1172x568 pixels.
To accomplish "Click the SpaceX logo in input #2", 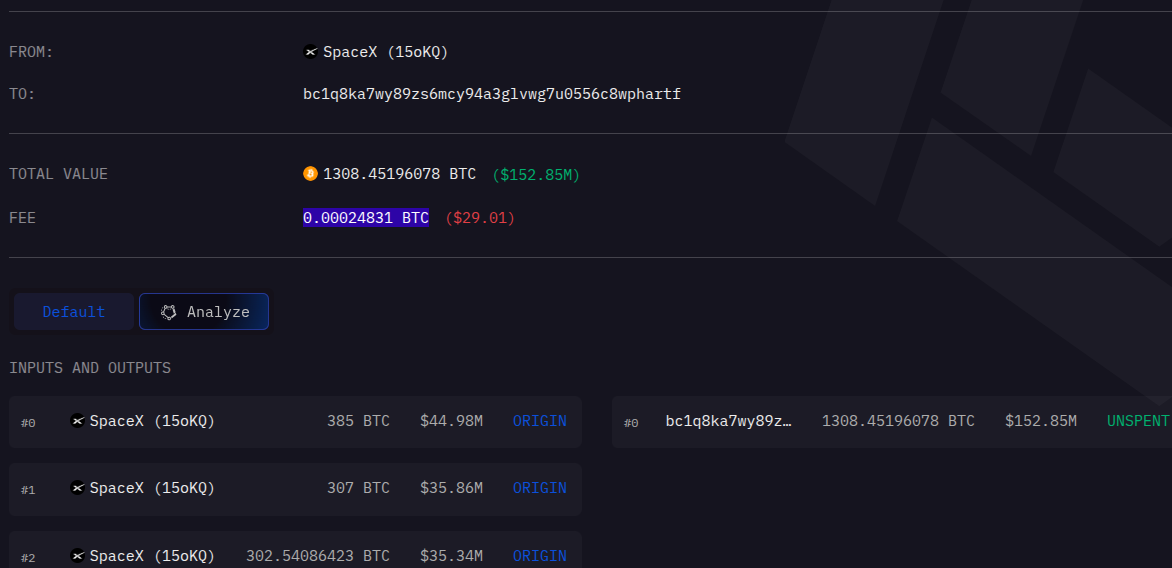I will pos(78,555).
